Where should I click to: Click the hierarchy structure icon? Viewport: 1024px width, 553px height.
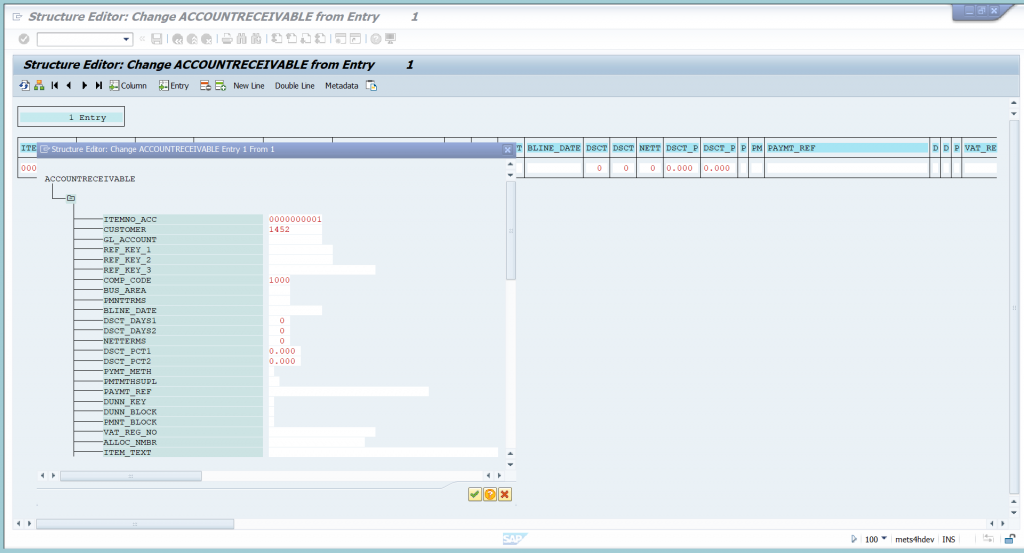coord(39,86)
